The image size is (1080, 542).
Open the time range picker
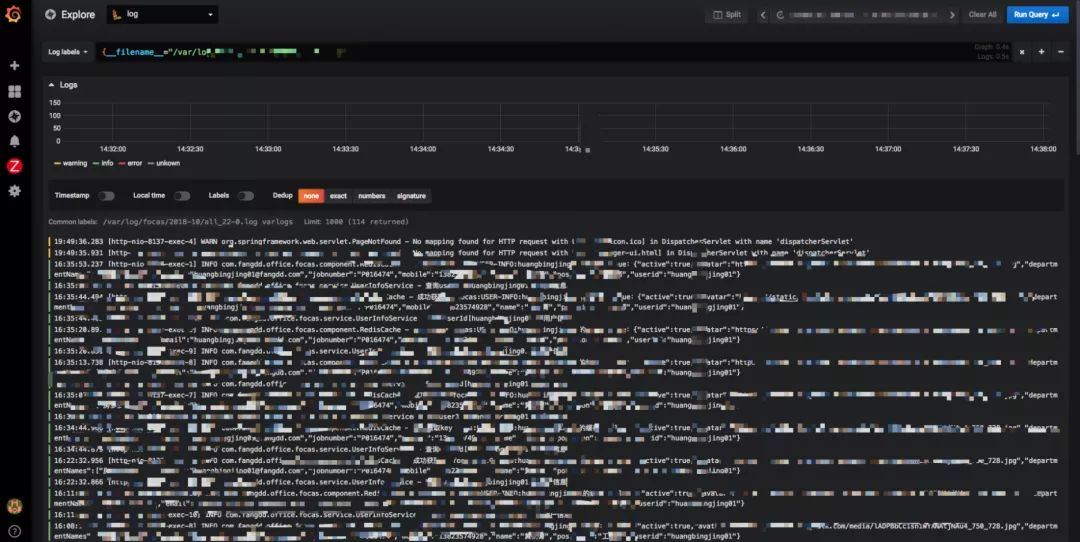click(858, 14)
